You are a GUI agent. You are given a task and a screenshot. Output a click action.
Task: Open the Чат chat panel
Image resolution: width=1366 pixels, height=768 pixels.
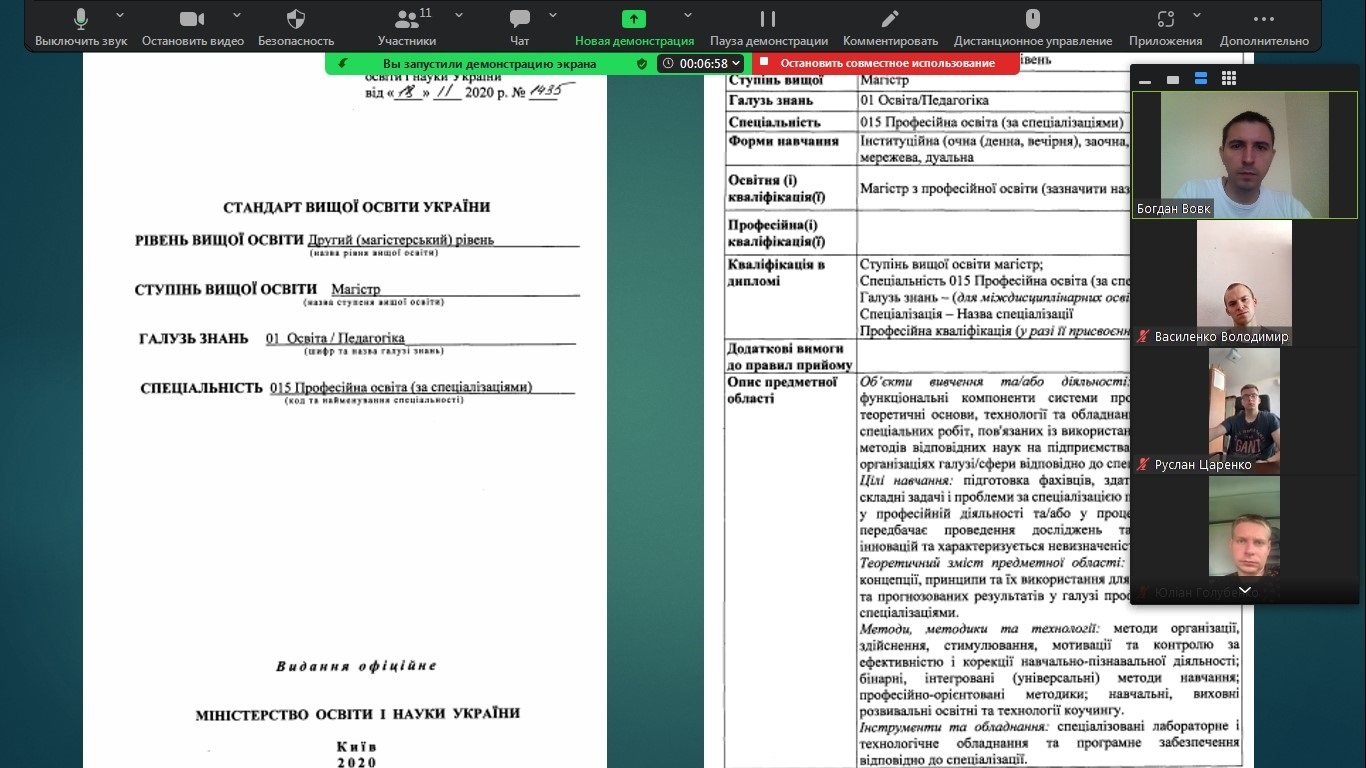(x=519, y=26)
